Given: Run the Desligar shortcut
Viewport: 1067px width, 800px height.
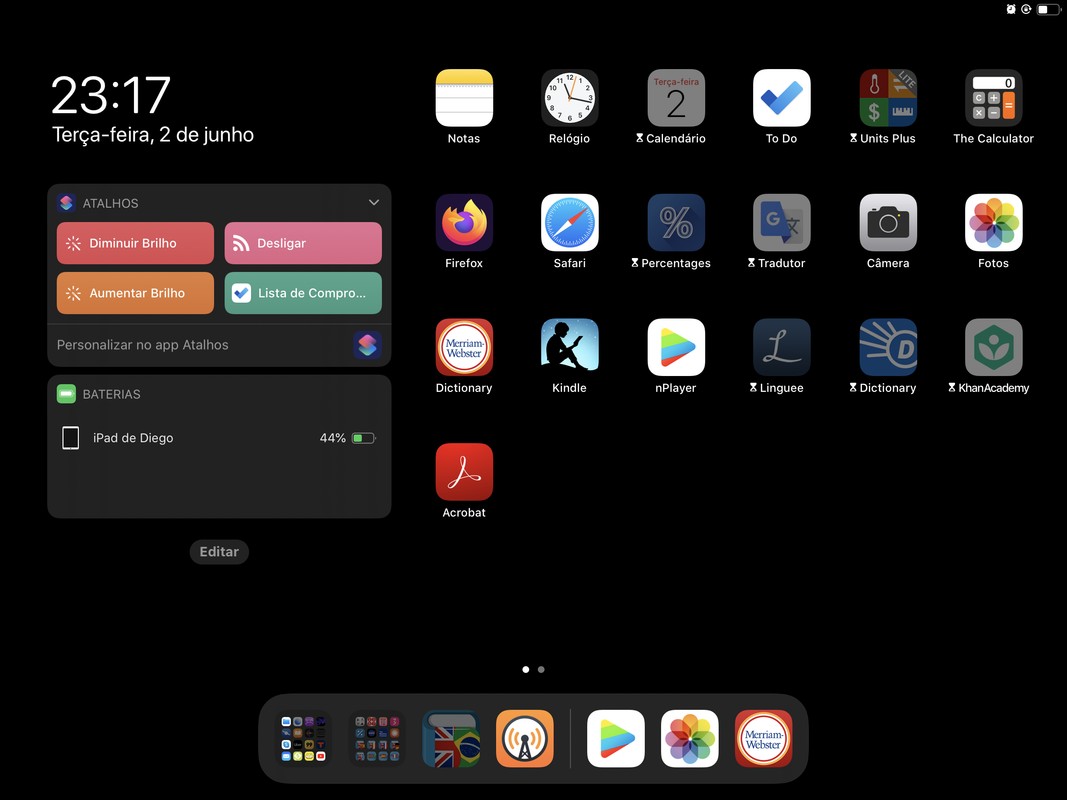Looking at the screenshot, I should (303, 243).
